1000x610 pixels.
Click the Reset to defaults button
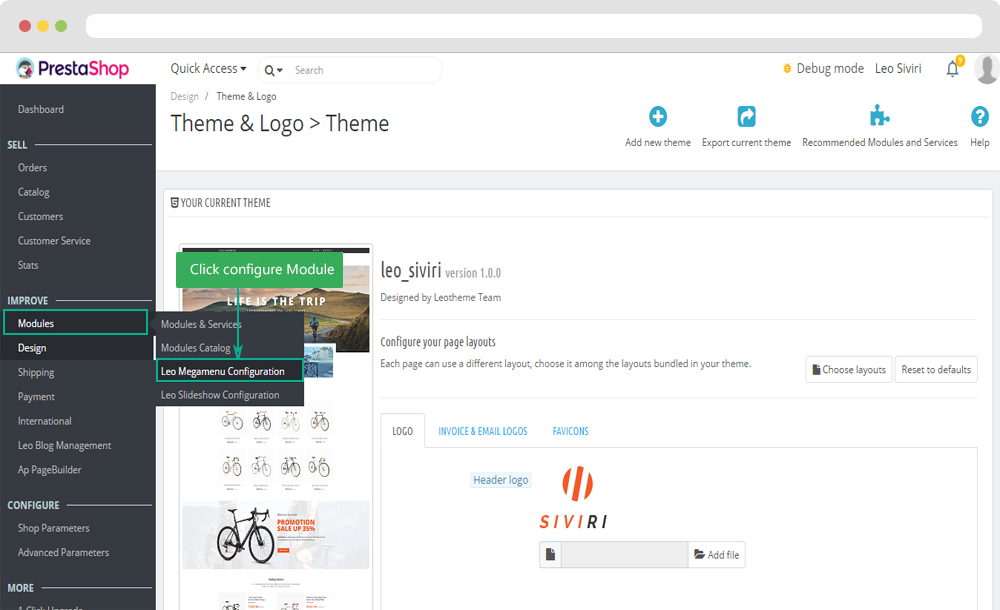(x=936, y=369)
